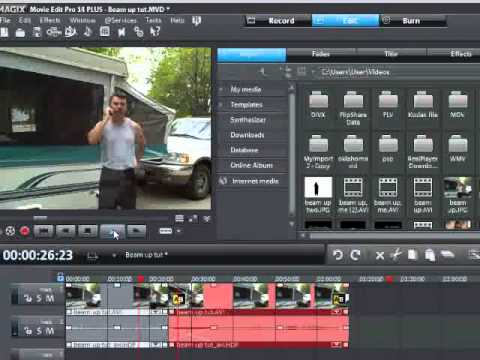Click the scissors cut tool
Image resolution: width=480 pixels, height=360 pixels.
[x=396, y=255]
